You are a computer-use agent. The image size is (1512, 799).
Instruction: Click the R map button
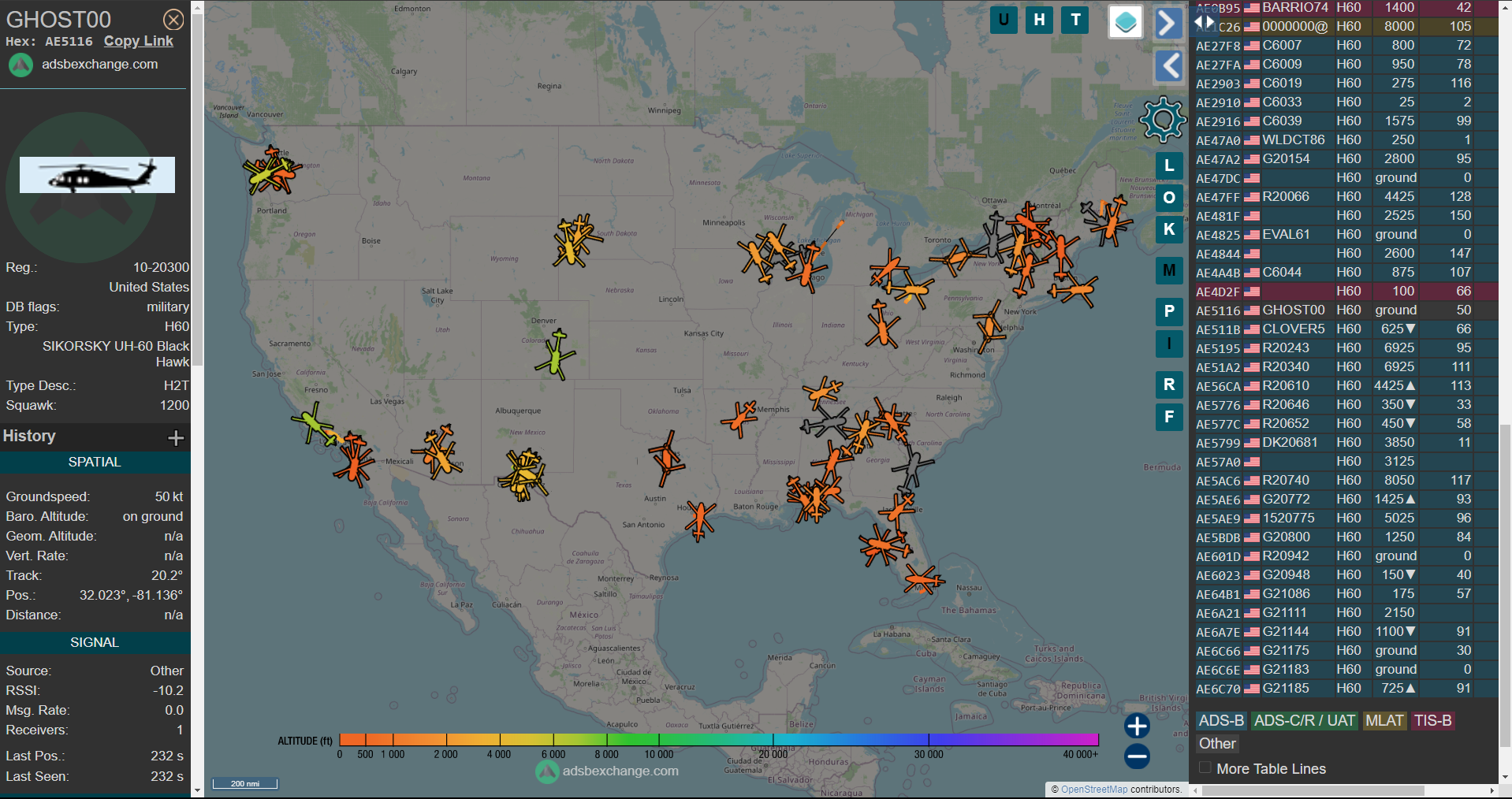point(1169,385)
